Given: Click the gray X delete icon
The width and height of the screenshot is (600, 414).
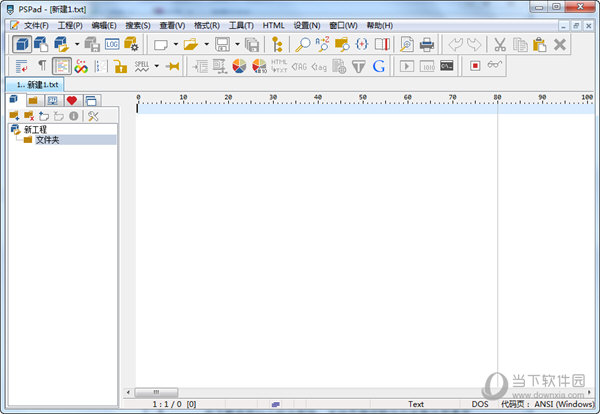Looking at the screenshot, I should pos(559,44).
